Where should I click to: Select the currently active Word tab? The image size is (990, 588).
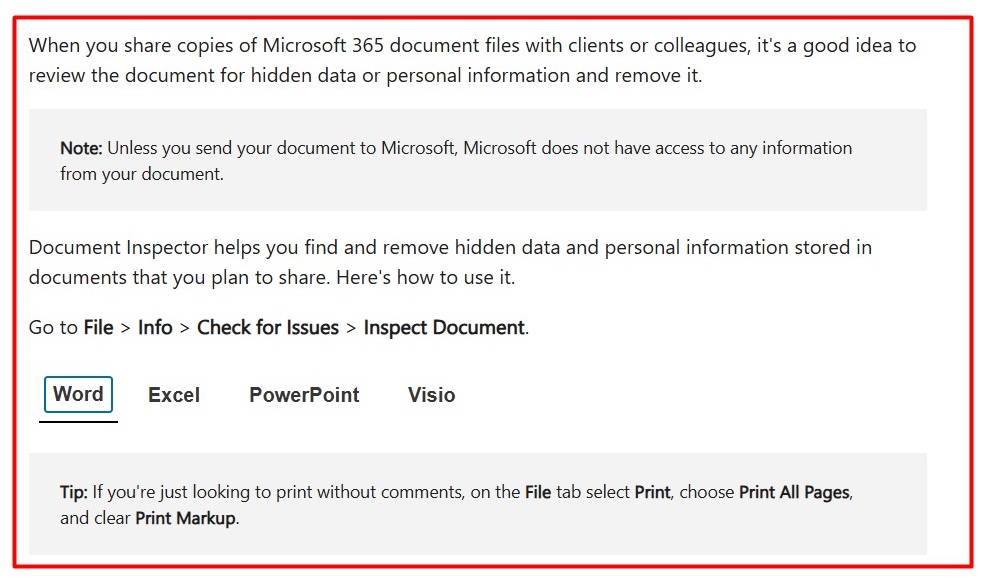[77, 393]
